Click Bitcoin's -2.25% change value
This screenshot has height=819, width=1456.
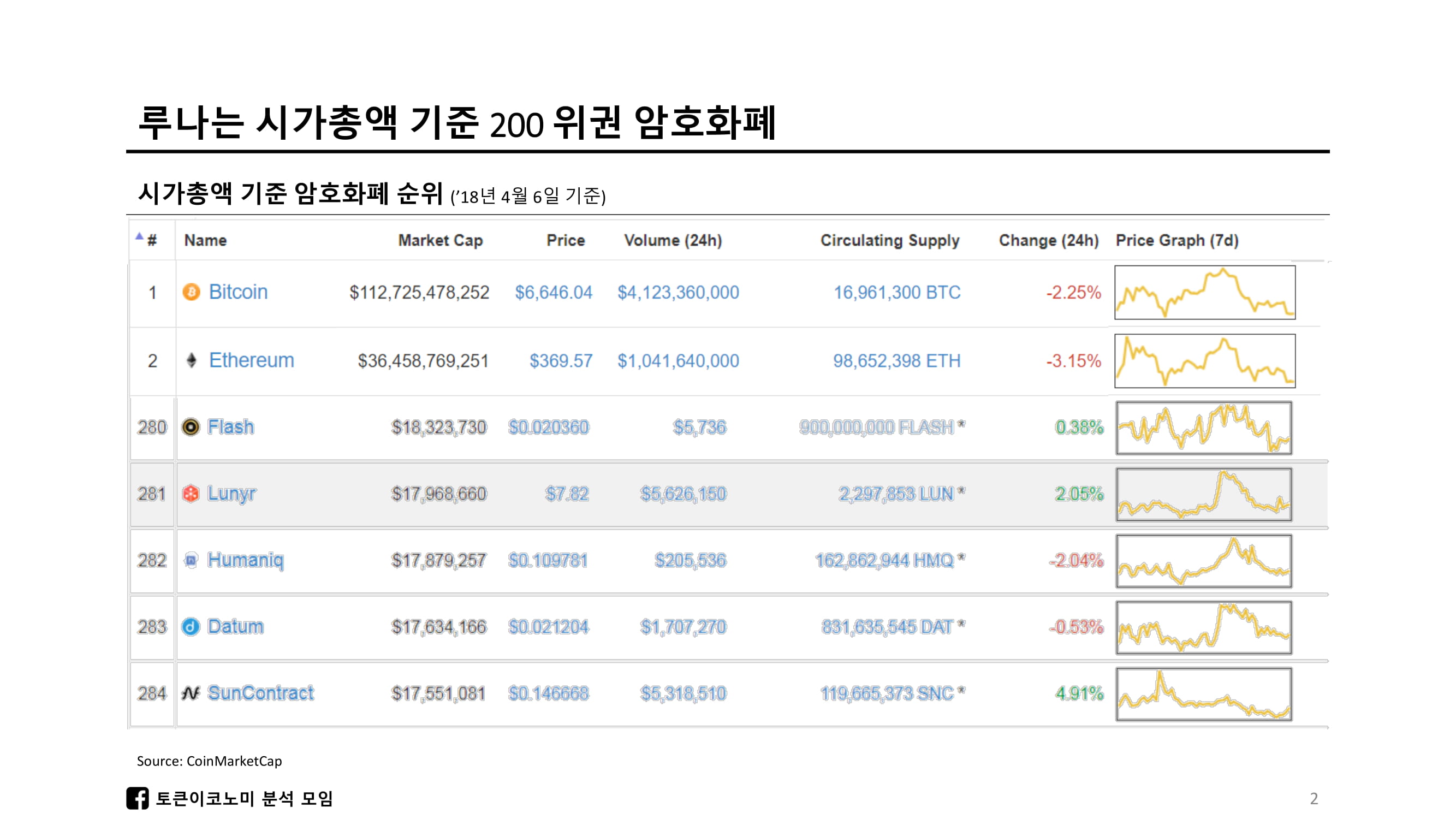click(1073, 292)
